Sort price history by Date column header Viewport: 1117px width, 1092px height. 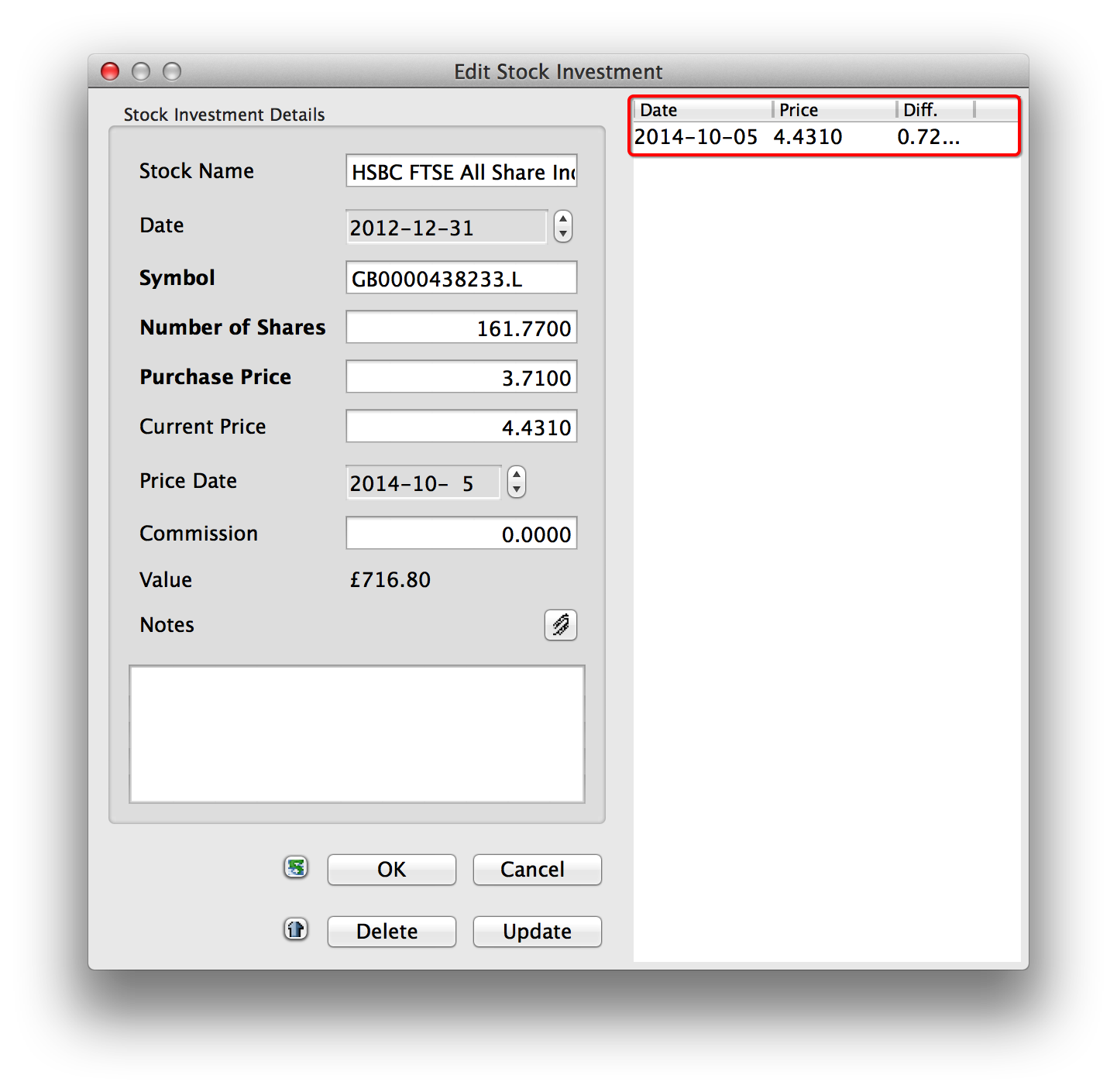(x=702, y=110)
